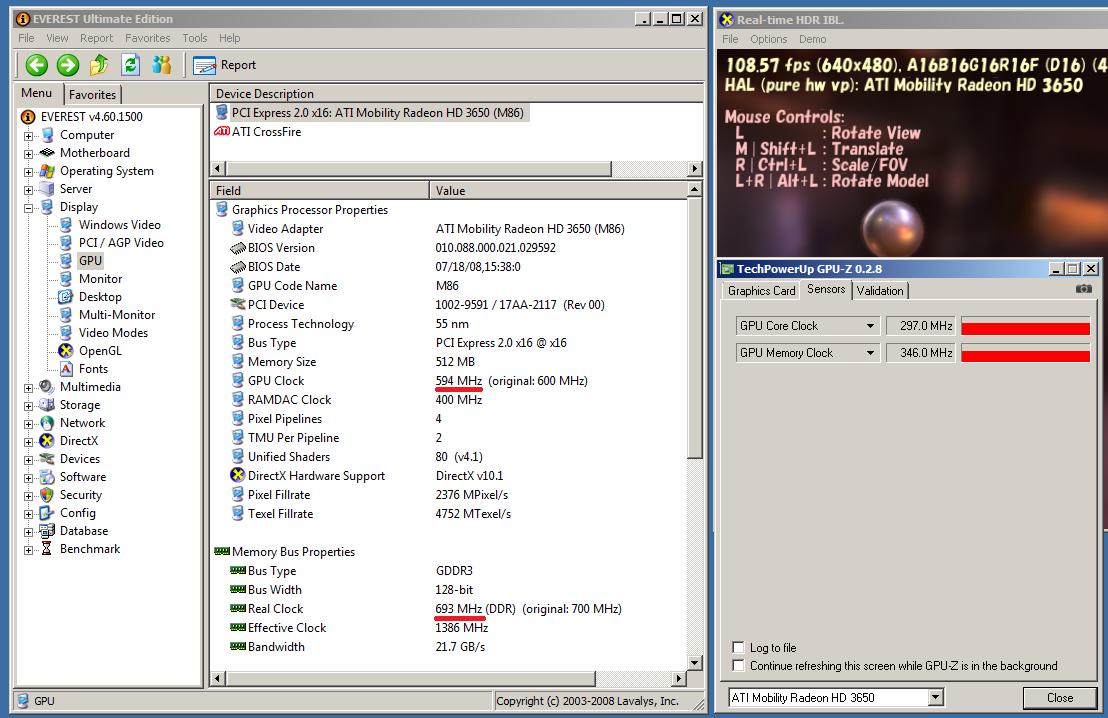Click the Device Description column header
This screenshot has width=1108, height=718.
pyautogui.click(x=456, y=93)
